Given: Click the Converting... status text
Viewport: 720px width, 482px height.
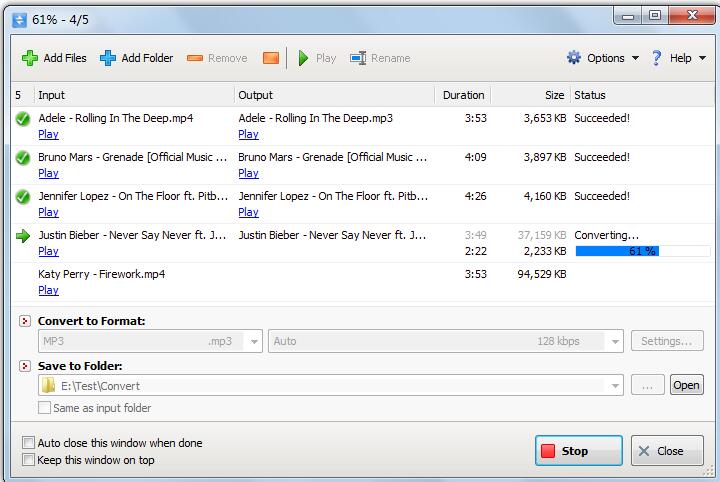Looking at the screenshot, I should tap(606, 235).
